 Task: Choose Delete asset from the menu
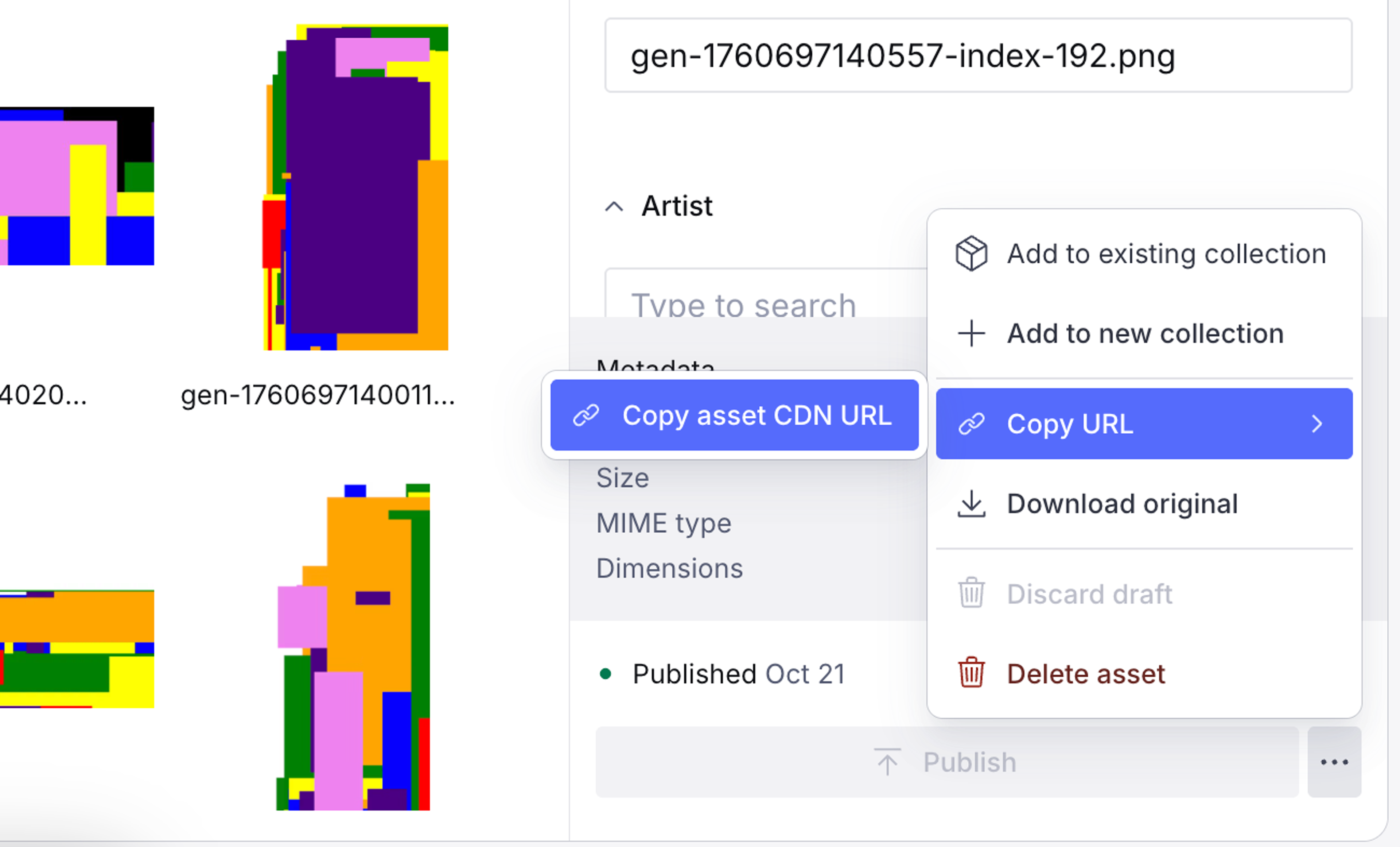(x=1085, y=674)
